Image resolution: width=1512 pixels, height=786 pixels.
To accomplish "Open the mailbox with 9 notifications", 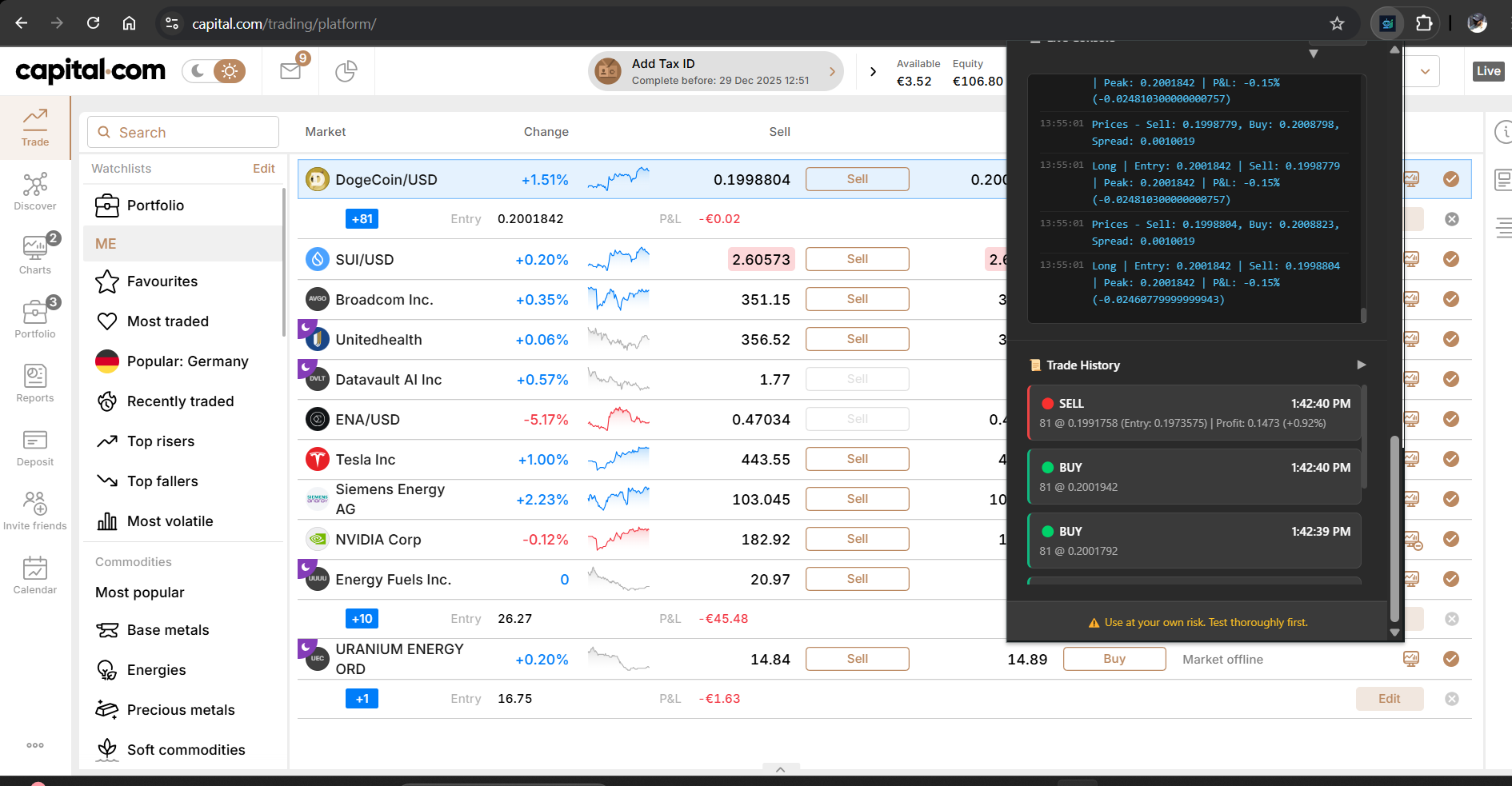I will point(290,70).
